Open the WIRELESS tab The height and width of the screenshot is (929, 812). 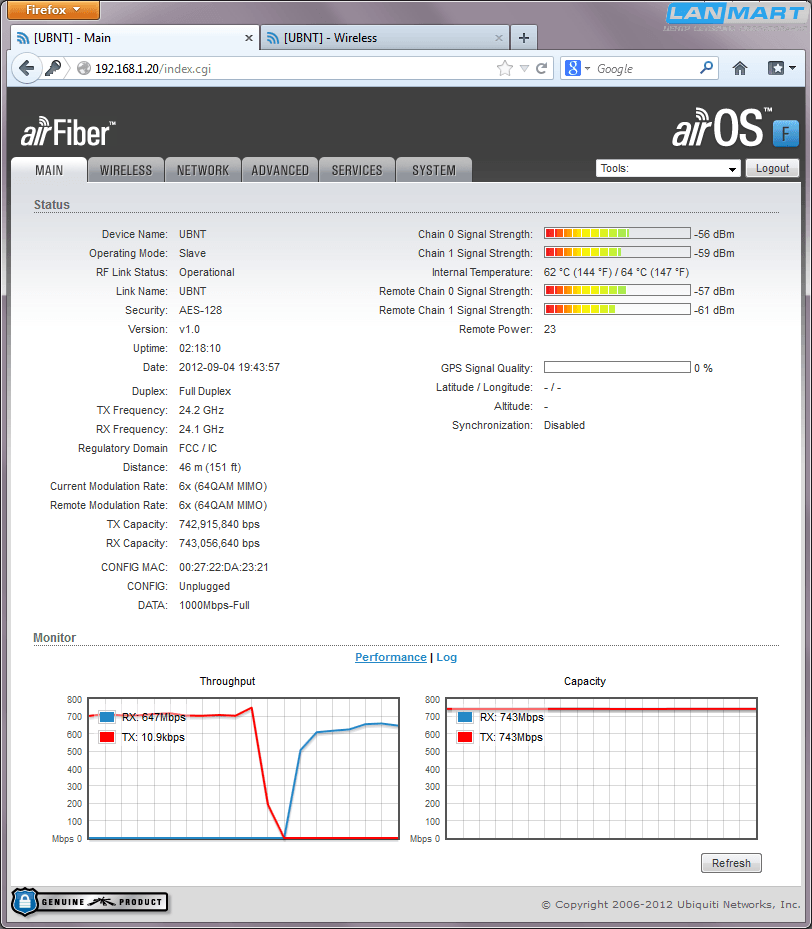[x=126, y=170]
